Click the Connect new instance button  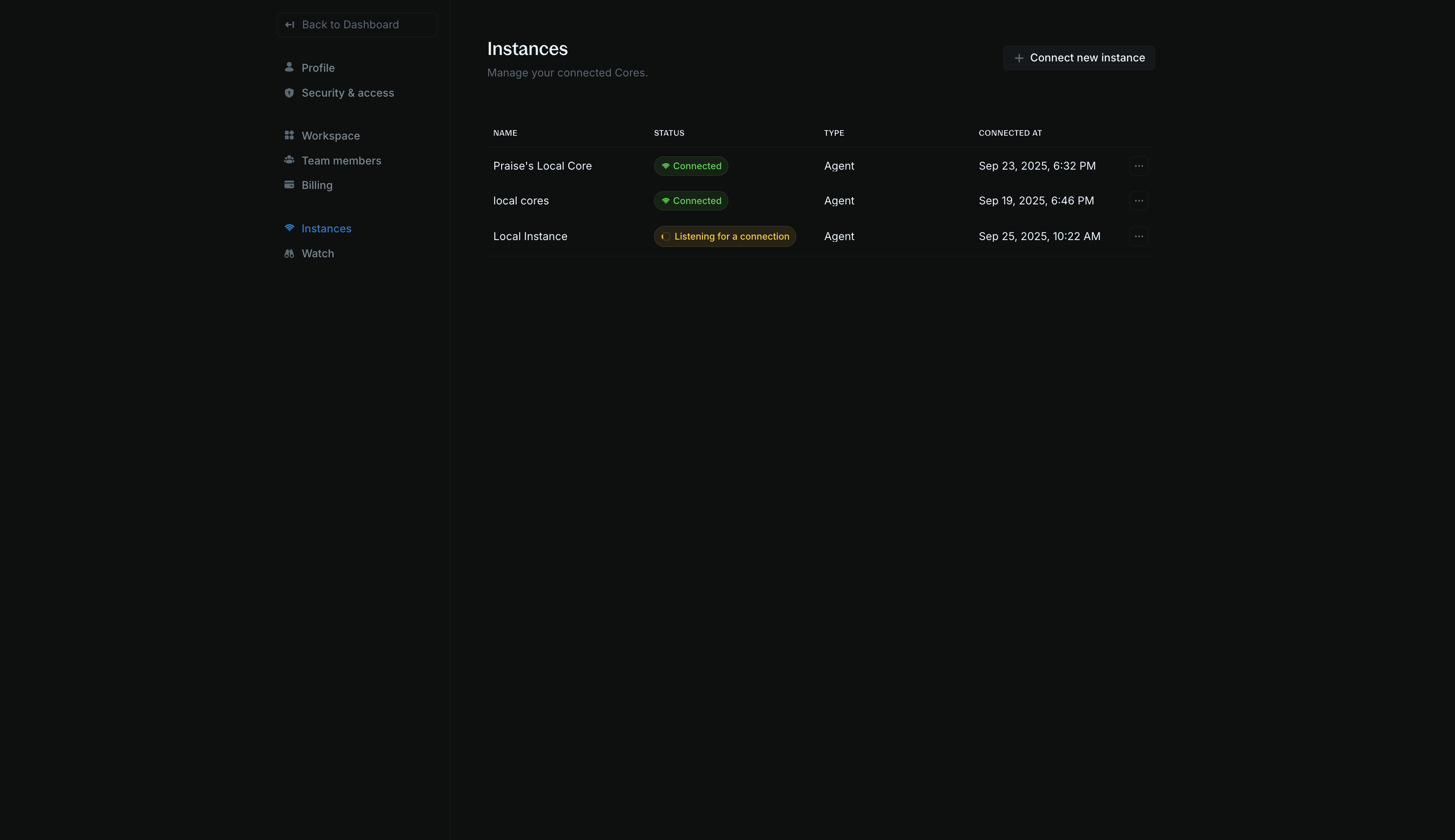coord(1079,58)
